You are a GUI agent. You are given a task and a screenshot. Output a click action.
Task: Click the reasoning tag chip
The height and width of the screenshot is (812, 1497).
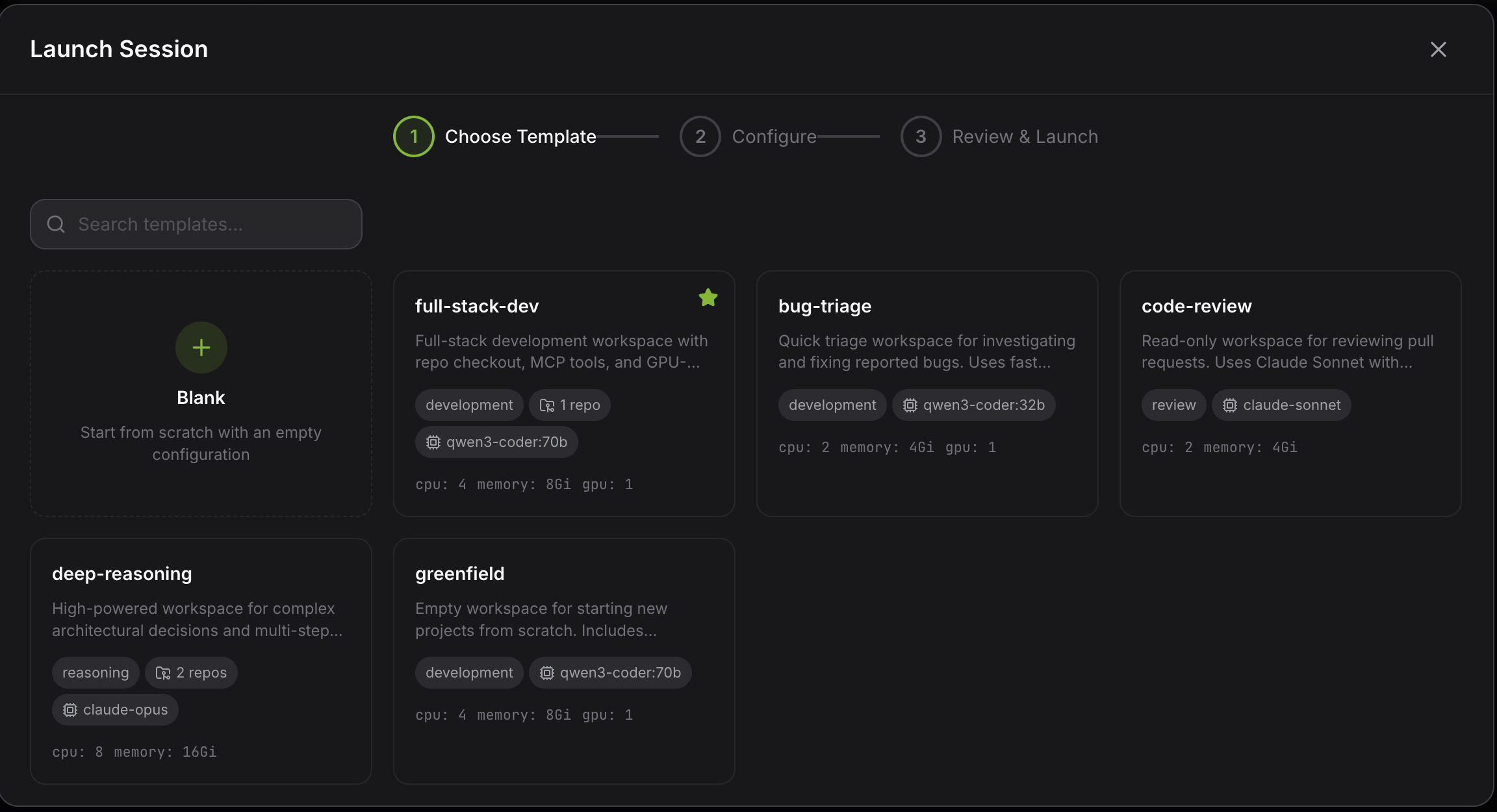click(x=96, y=672)
